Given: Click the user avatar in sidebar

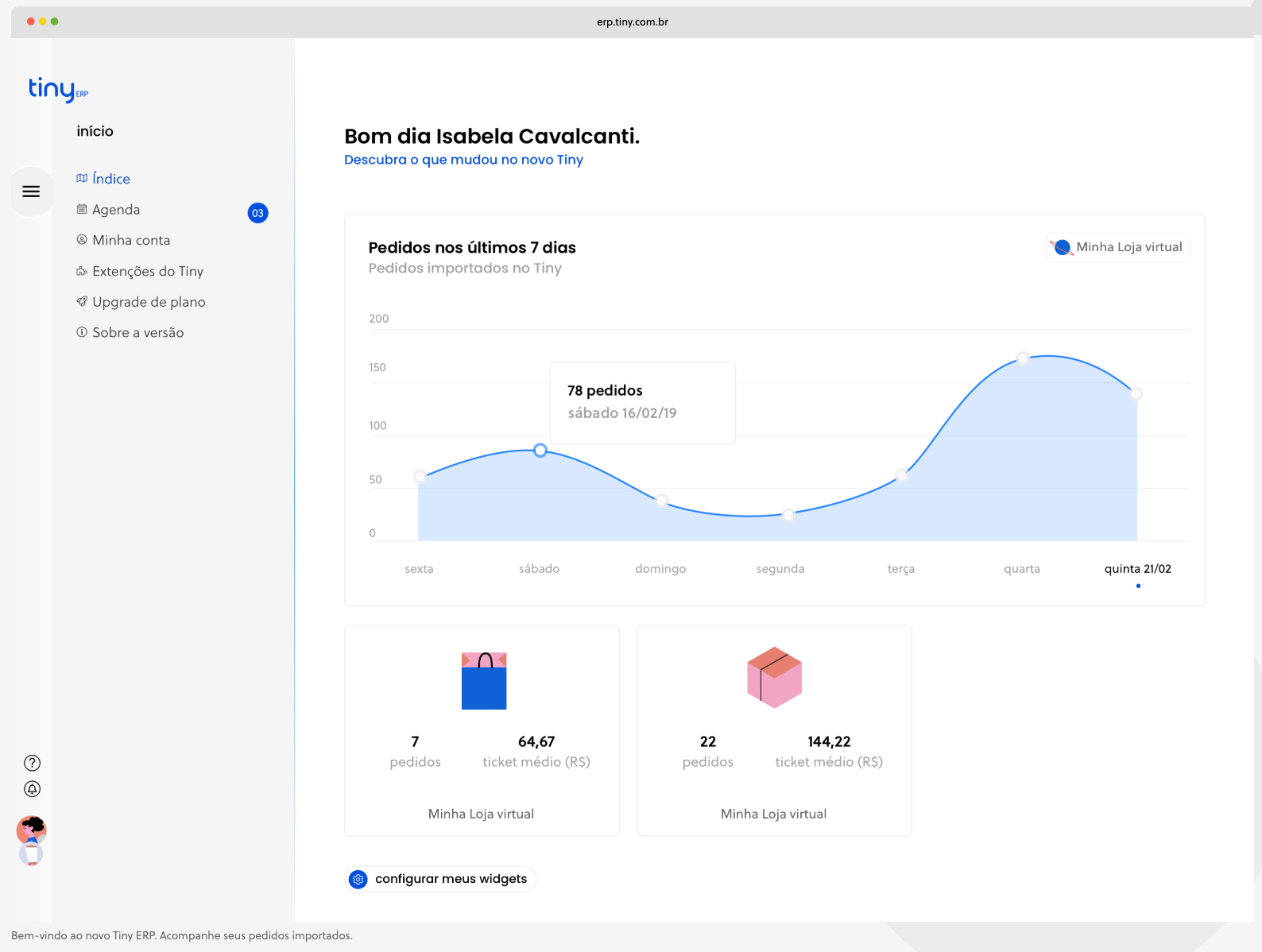Looking at the screenshot, I should tap(31, 831).
